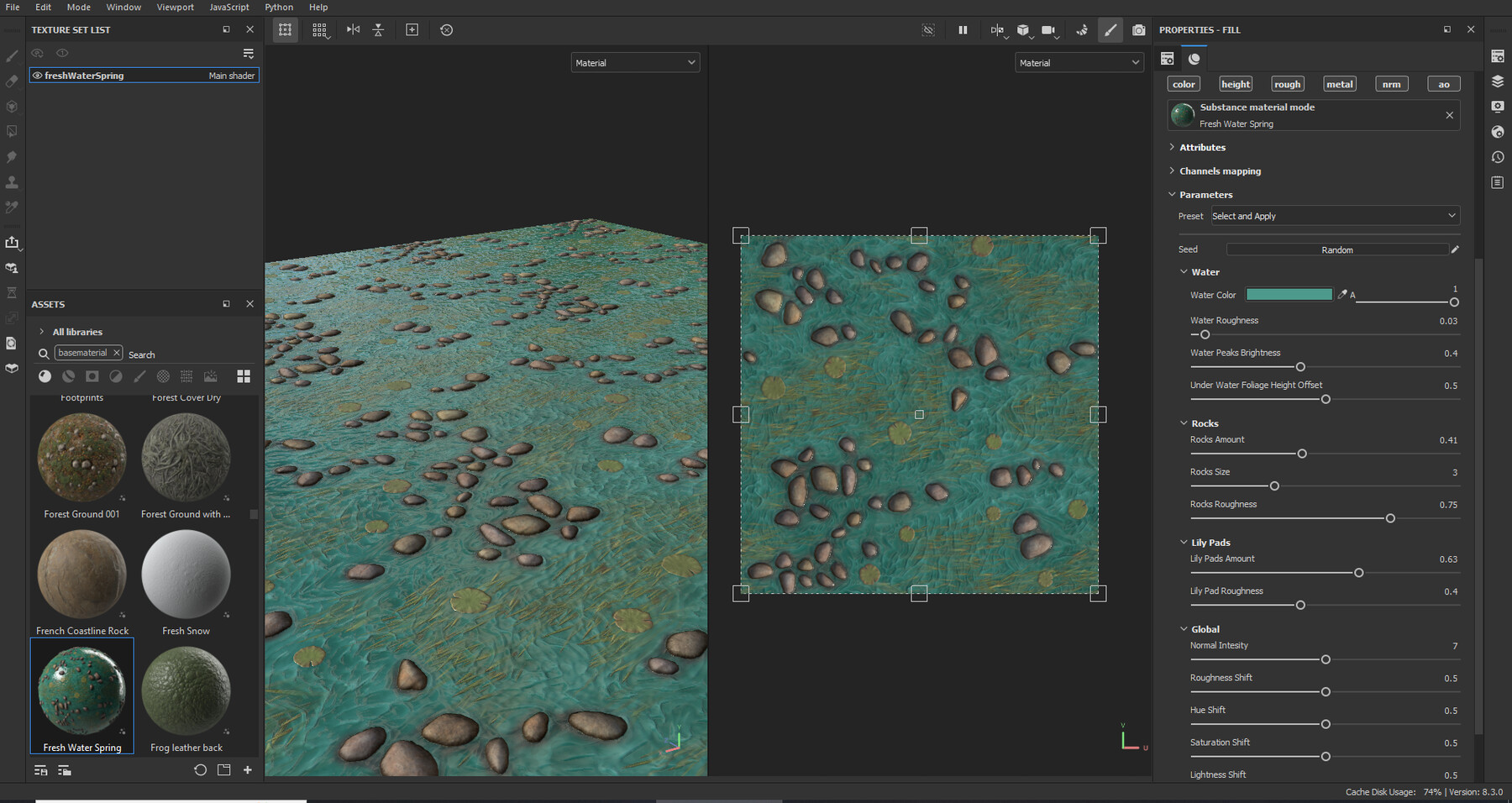Image resolution: width=1512 pixels, height=803 pixels.
Task: Toggle the rough channel filter
Action: click(1287, 83)
